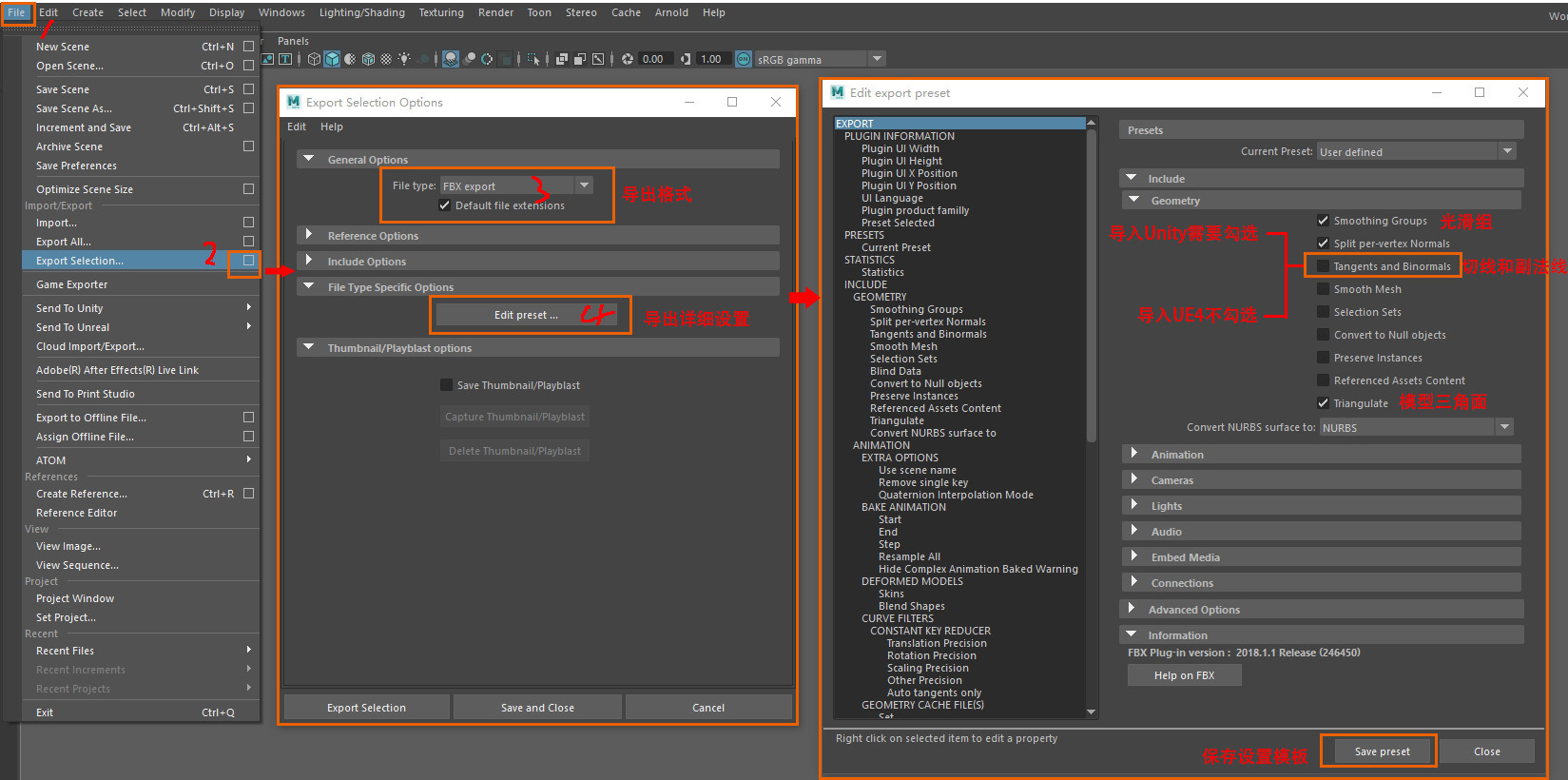The image size is (1568, 780).
Task: Click use default material sphere icon
Action: coord(350,59)
